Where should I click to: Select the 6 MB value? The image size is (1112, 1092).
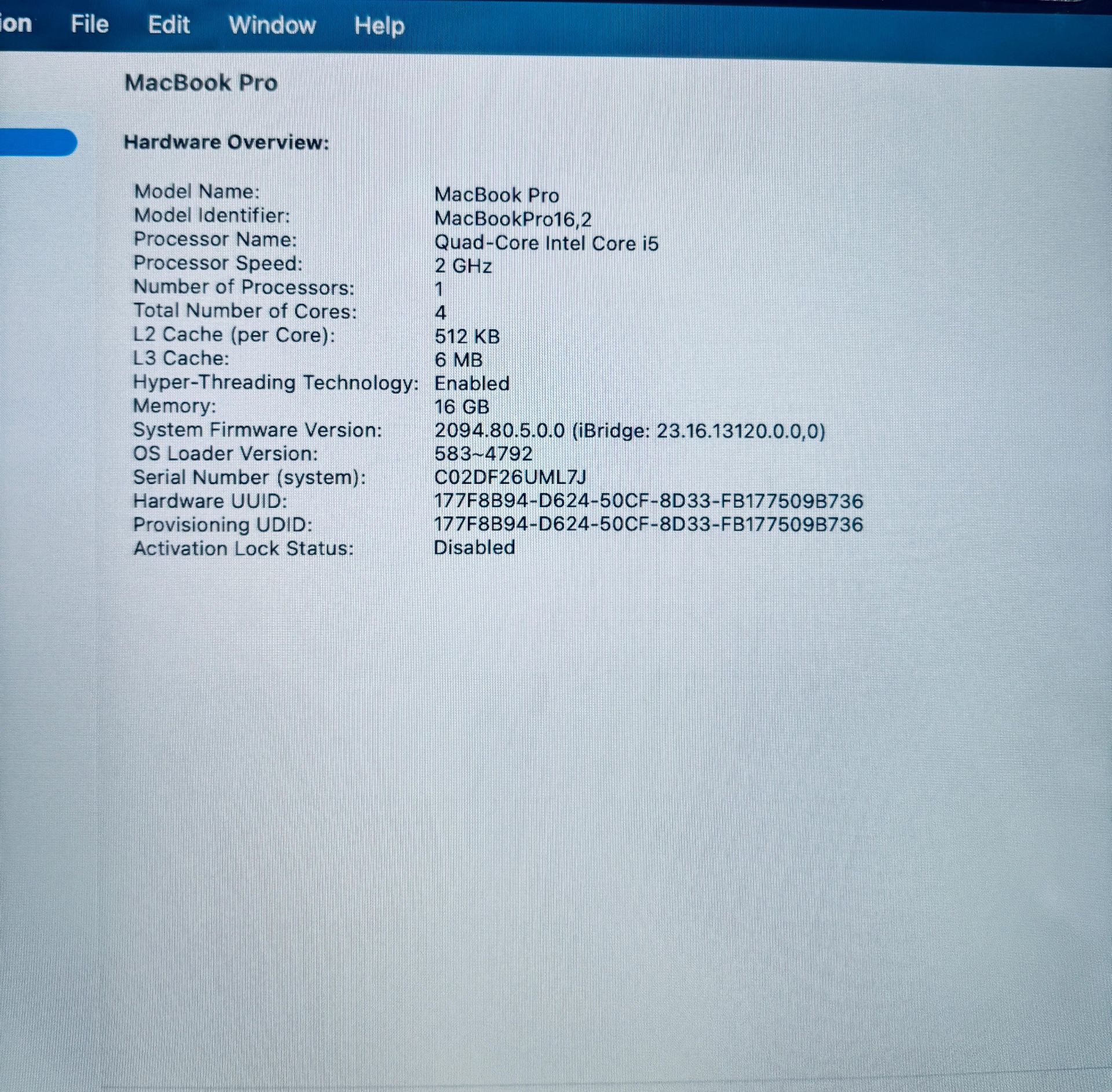coord(458,360)
